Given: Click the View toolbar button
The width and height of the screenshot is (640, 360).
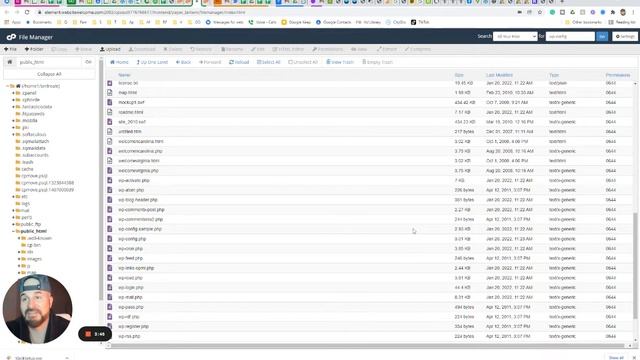Looking at the screenshot, I should pos(359,49).
